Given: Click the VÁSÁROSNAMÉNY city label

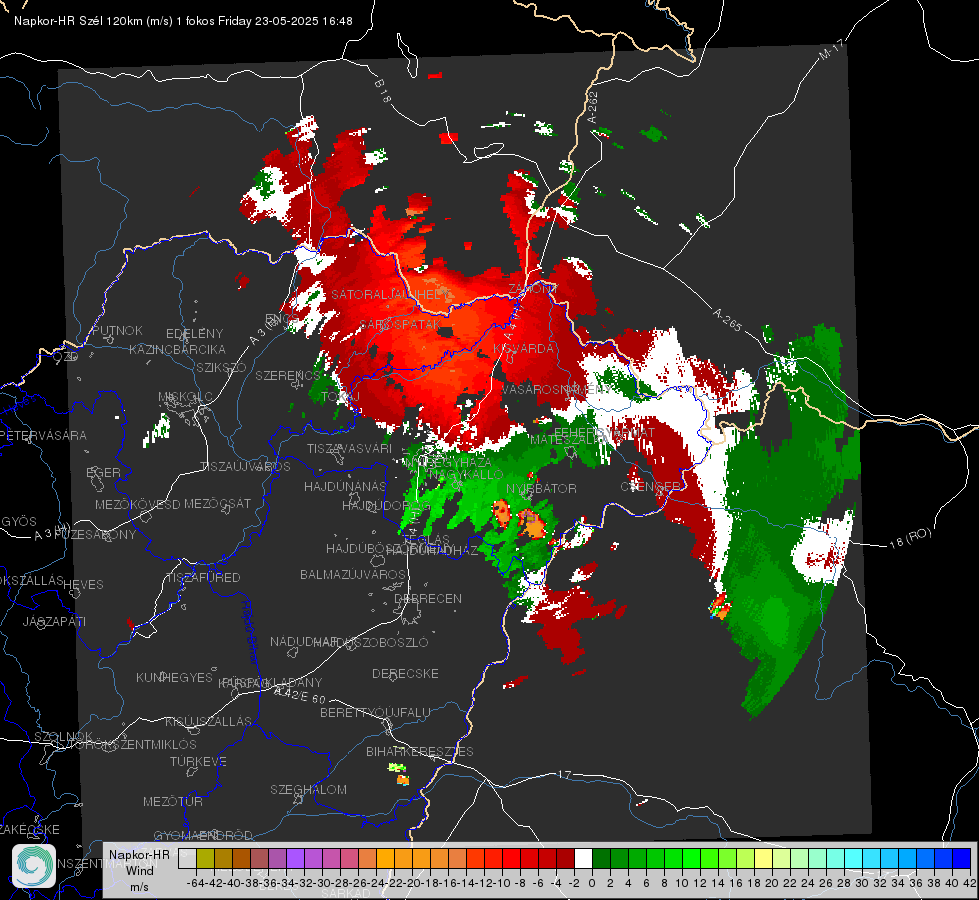Looking at the screenshot, I should (558, 390).
